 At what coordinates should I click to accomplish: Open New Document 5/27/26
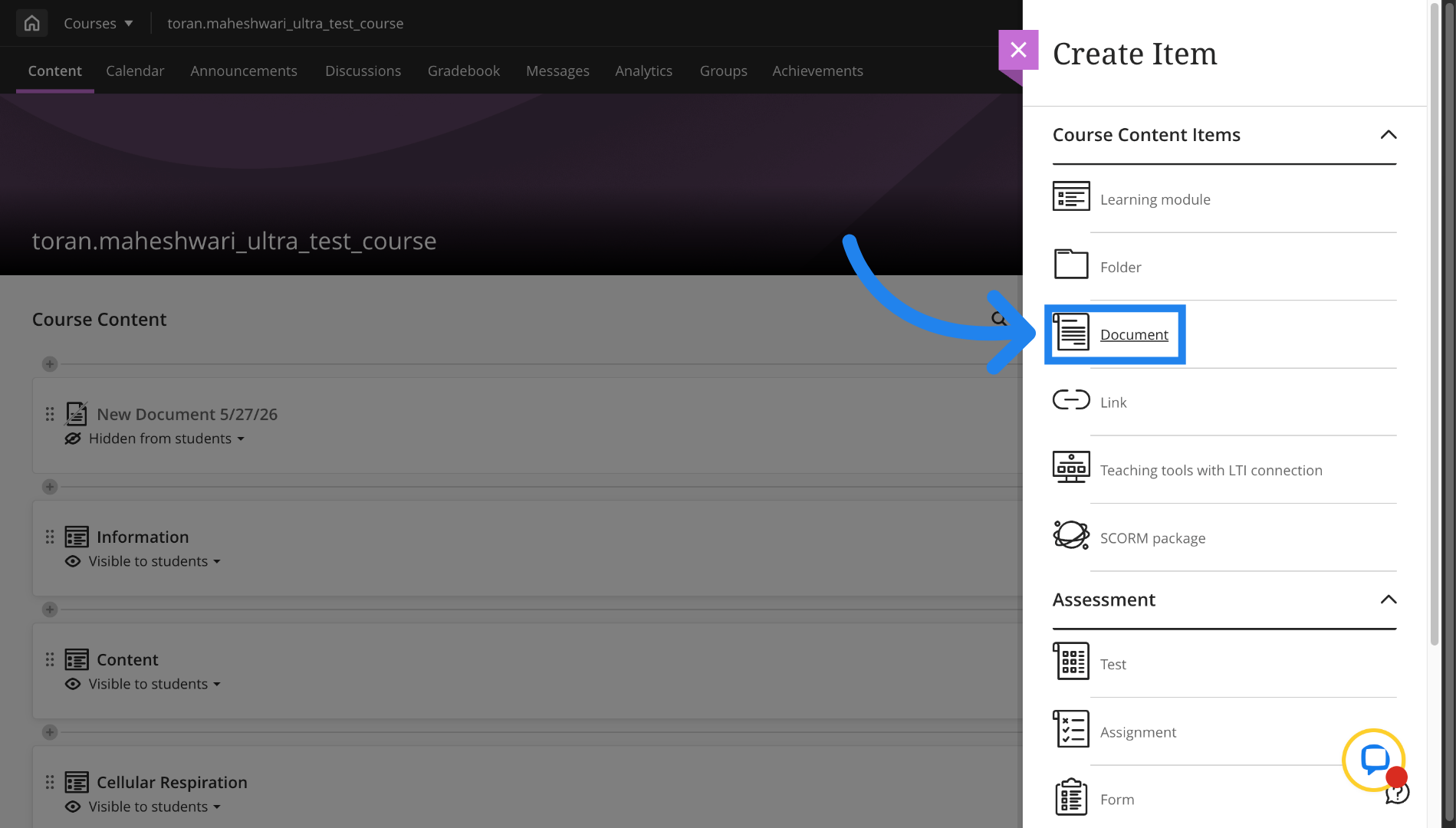pyautogui.click(x=187, y=414)
